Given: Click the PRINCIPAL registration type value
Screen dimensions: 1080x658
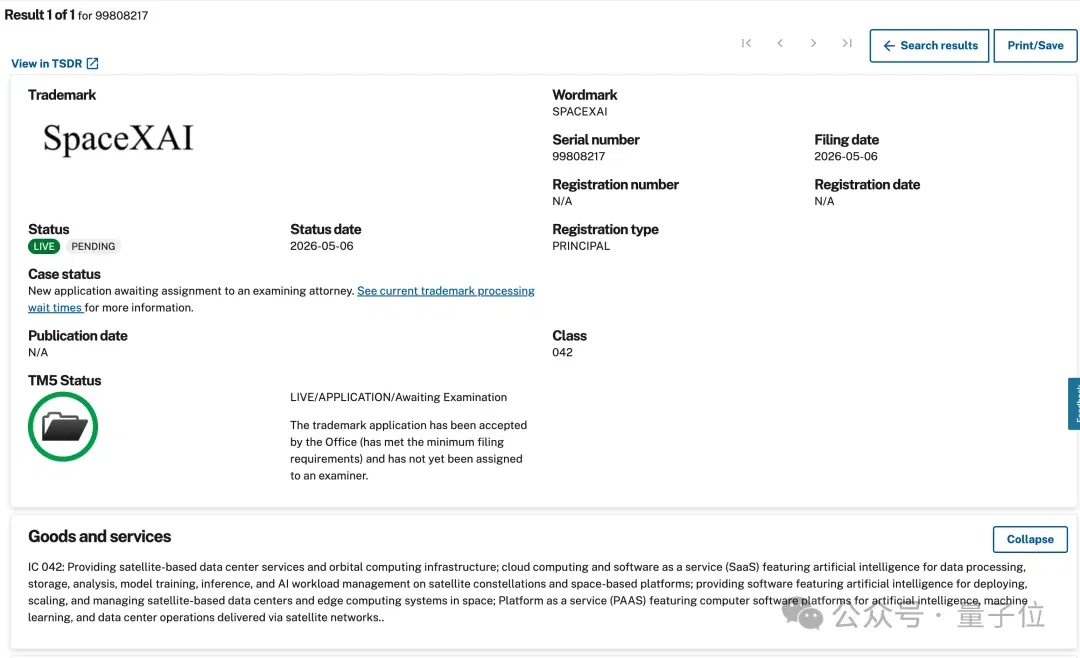Looking at the screenshot, I should click(581, 246).
